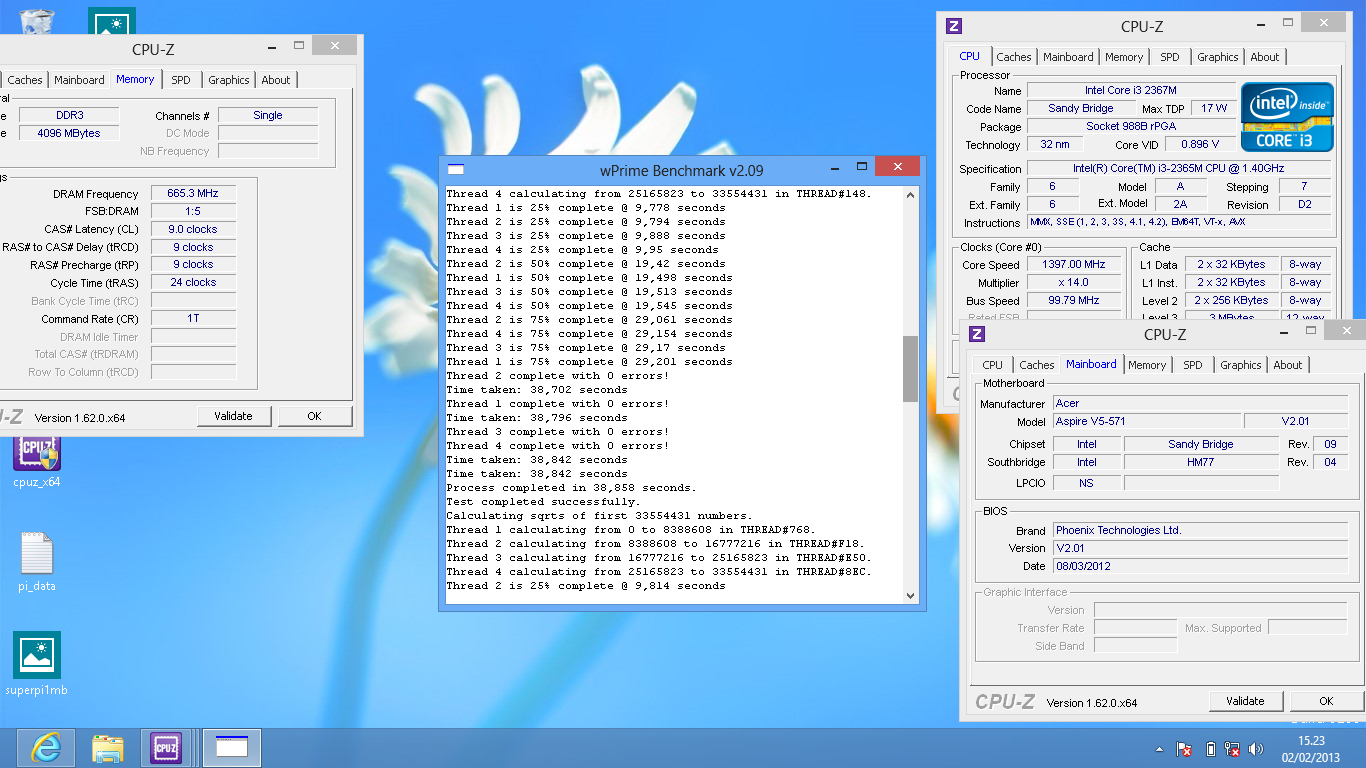Open Caches tab in CPU-Z Memory window

[25, 80]
